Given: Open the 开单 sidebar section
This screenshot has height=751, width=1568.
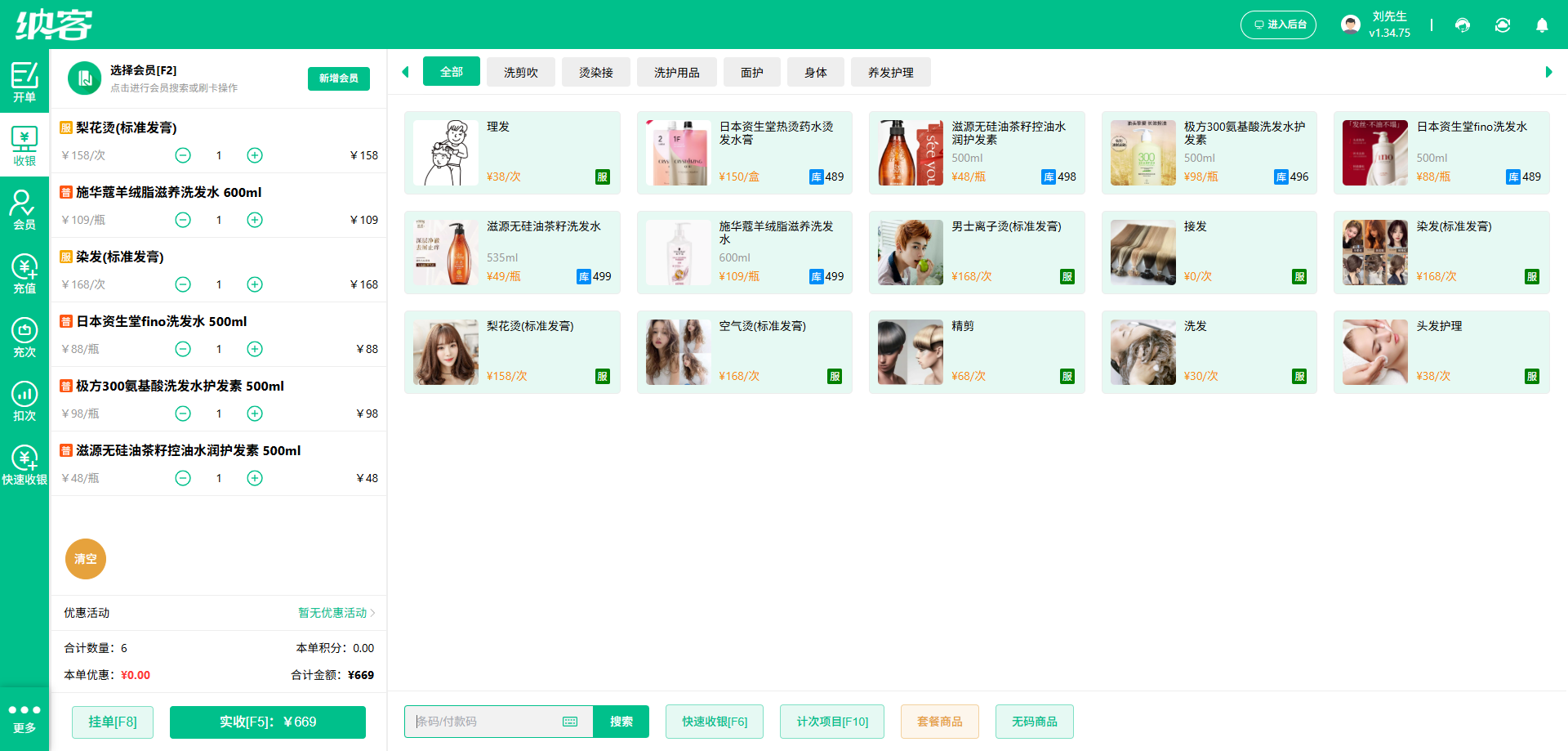Looking at the screenshot, I should [x=24, y=82].
